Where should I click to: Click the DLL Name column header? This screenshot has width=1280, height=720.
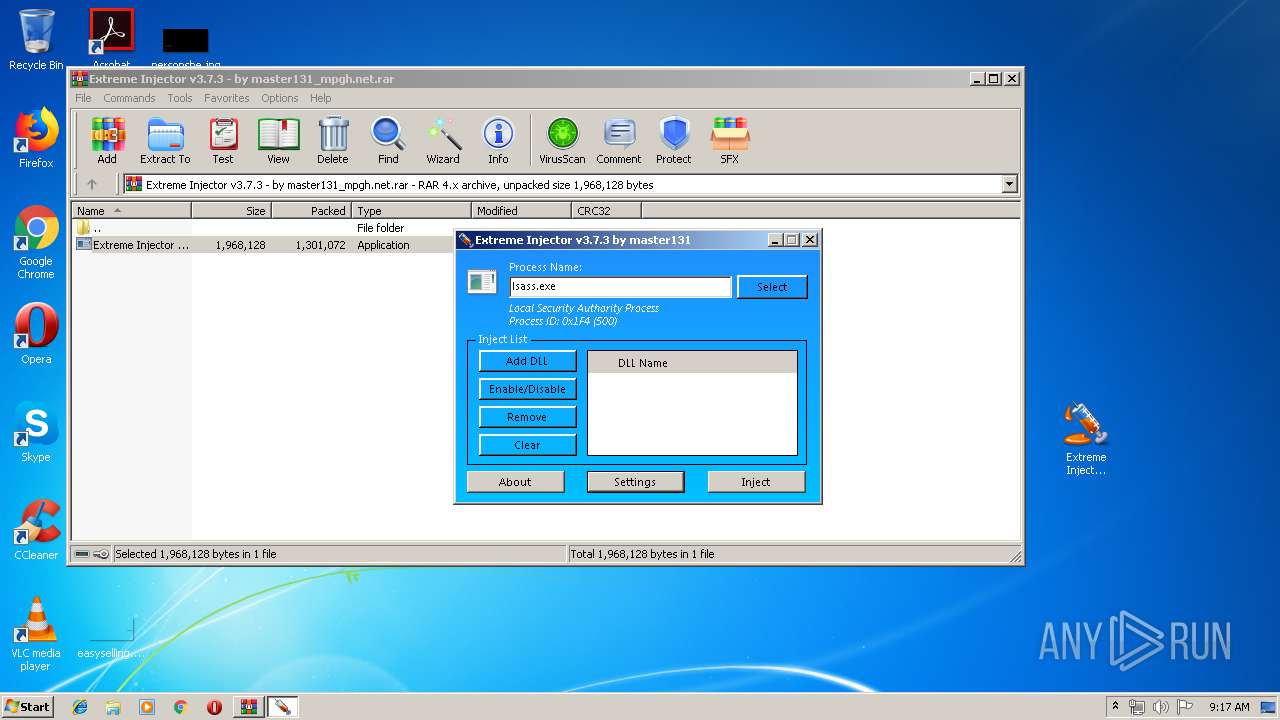coord(692,363)
